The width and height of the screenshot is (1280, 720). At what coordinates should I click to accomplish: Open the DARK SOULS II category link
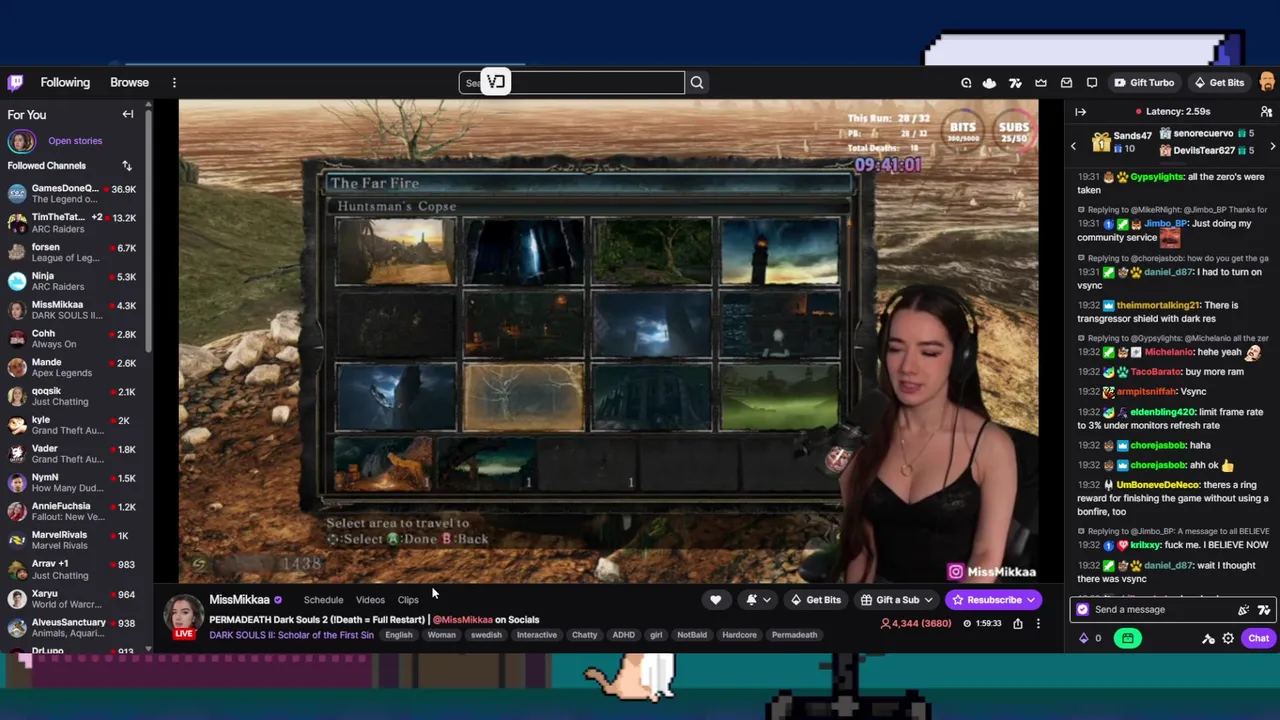point(291,635)
